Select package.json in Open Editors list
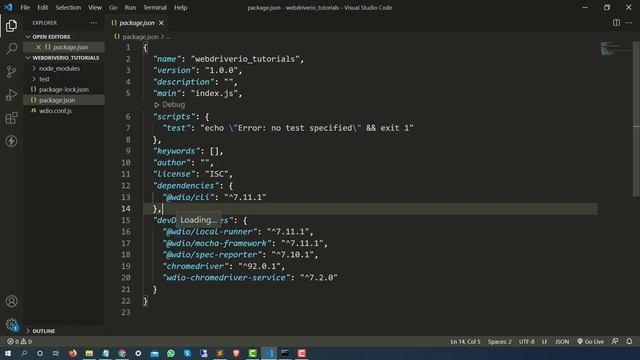 click(71, 47)
